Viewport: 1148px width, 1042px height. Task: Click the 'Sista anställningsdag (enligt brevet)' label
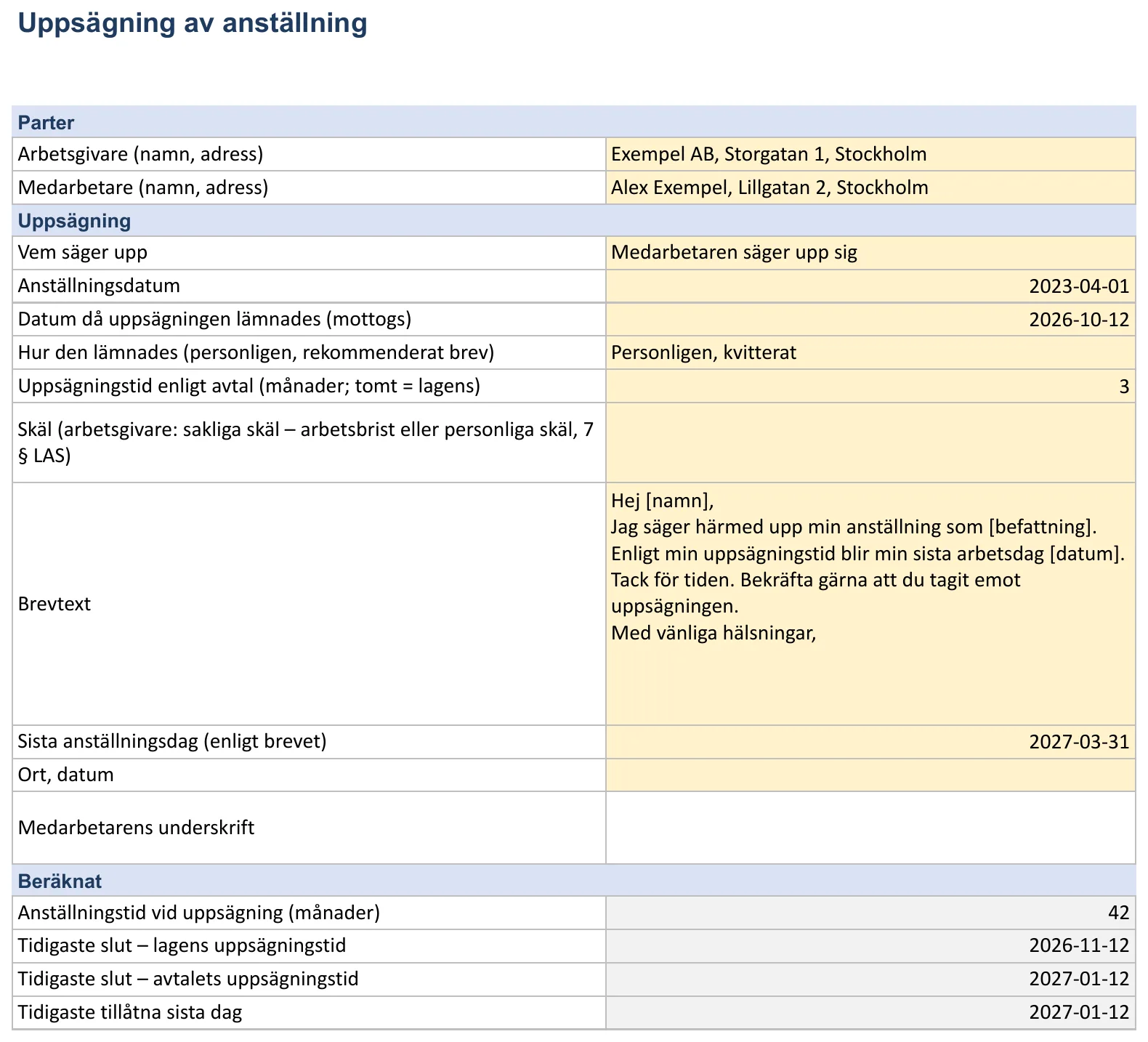pos(172,741)
